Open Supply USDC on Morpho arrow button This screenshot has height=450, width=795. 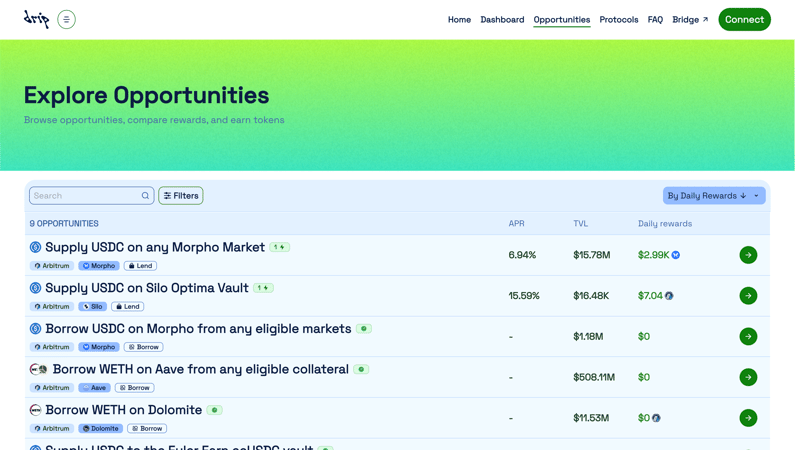tap(748, 255)
